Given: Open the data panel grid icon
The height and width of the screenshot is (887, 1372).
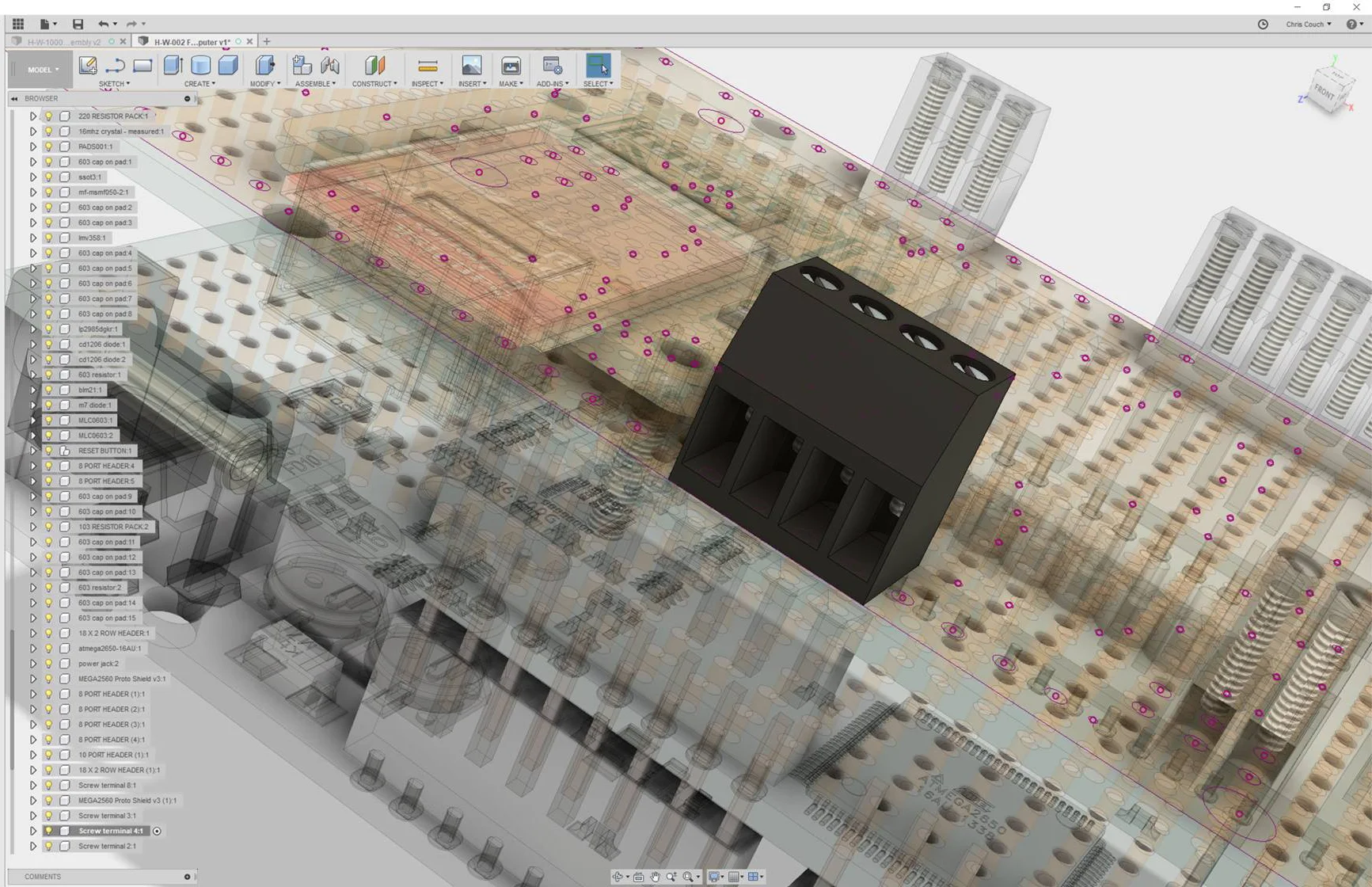Looking at the screenshot, I should coord(17,24).
